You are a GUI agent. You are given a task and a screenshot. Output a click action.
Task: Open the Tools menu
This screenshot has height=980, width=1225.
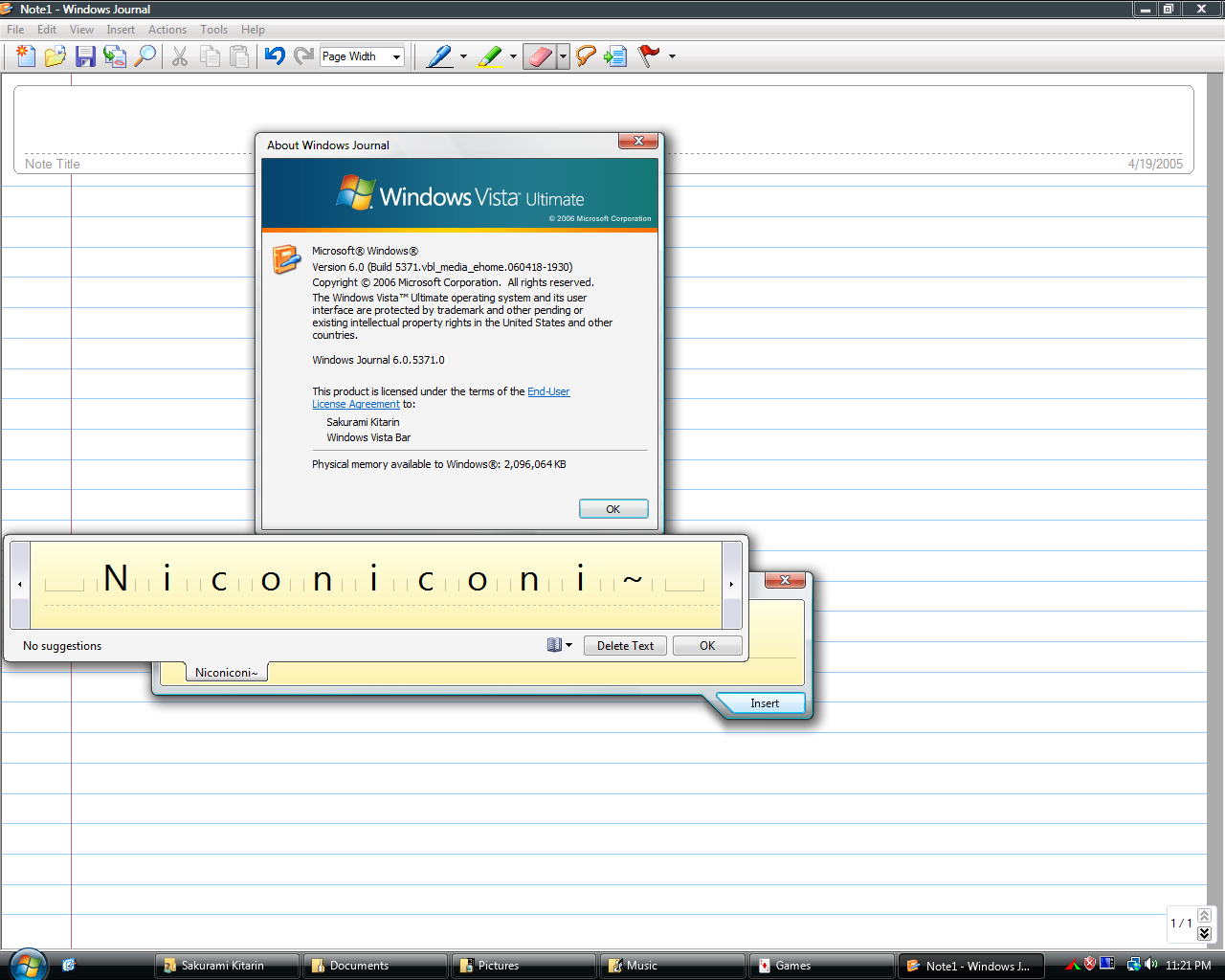click(x=214, y=30)
